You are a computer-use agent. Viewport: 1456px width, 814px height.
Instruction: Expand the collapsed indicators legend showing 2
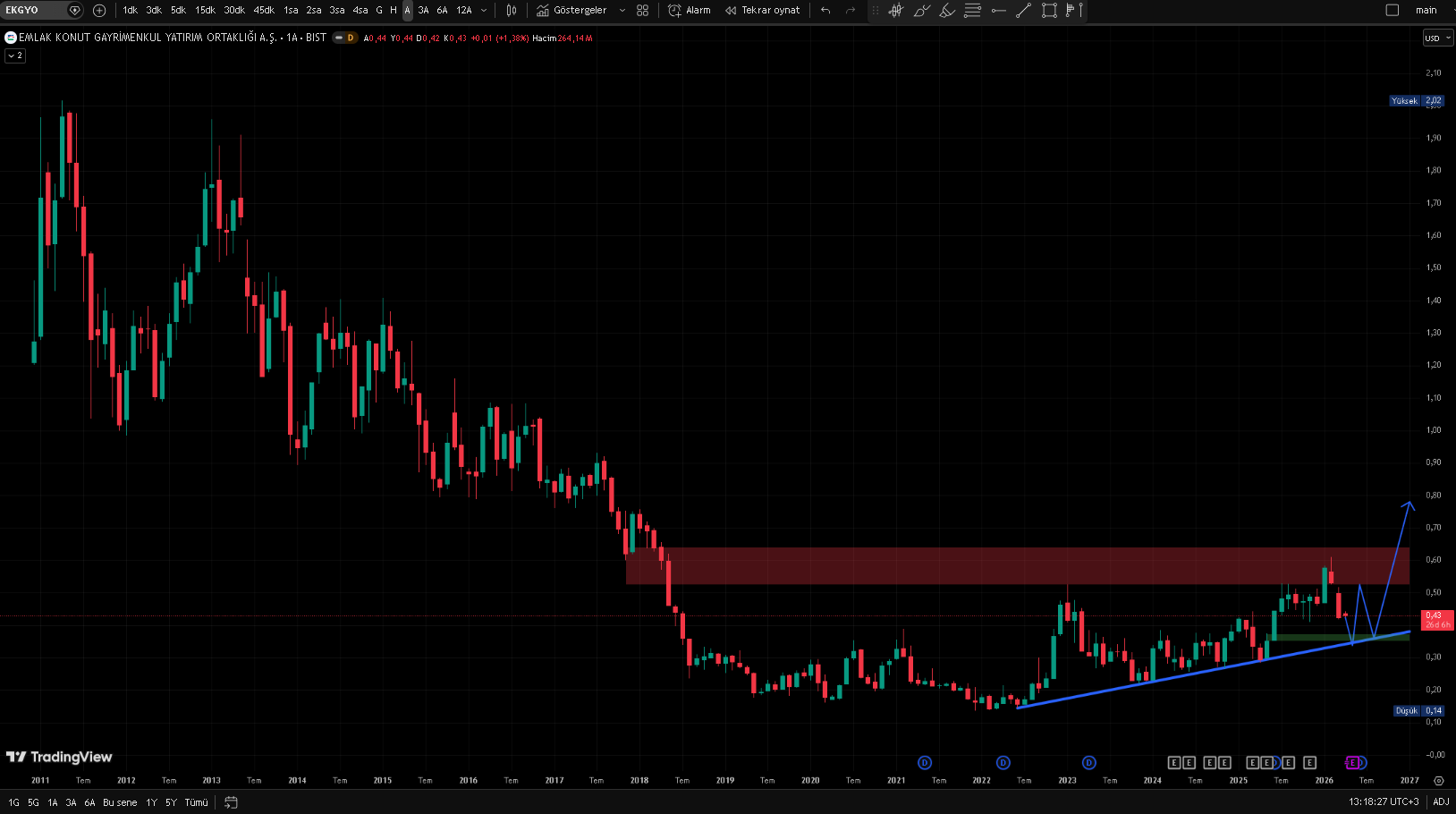(x=15, y=55)
